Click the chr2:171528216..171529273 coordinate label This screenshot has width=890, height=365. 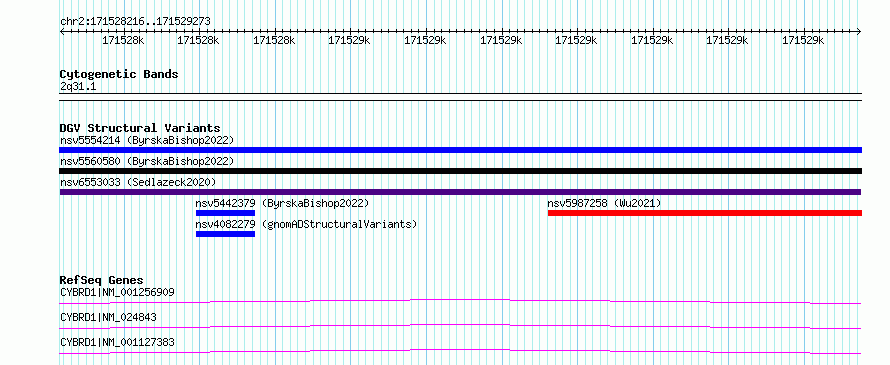[x=135, y=21]
